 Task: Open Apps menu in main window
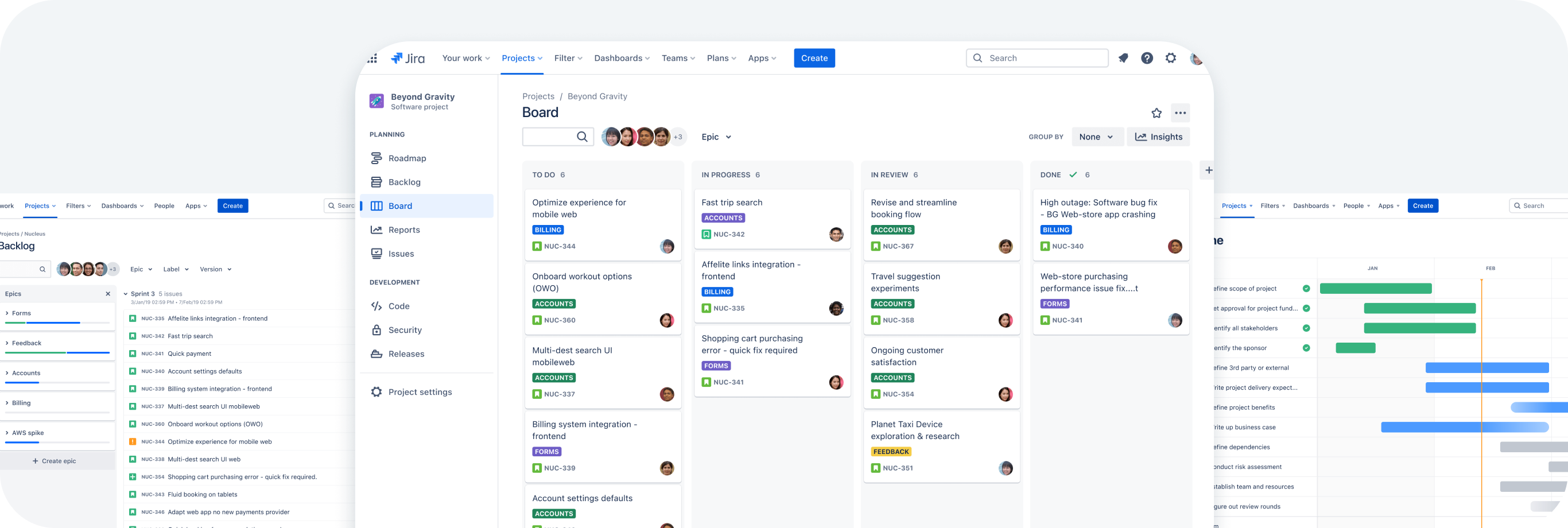pyautogui.click(x=762, y=58)
